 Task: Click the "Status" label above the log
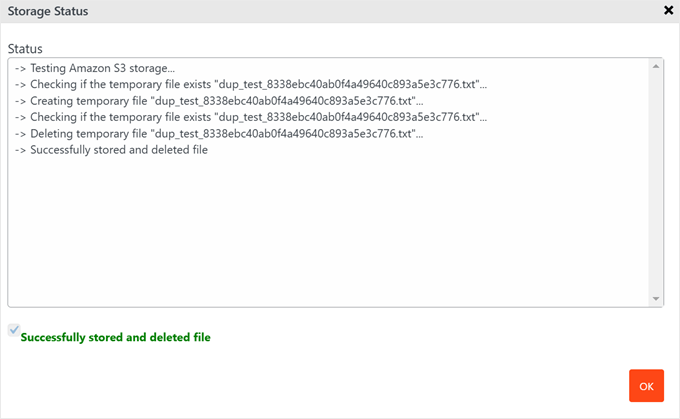tap(25, 48)
